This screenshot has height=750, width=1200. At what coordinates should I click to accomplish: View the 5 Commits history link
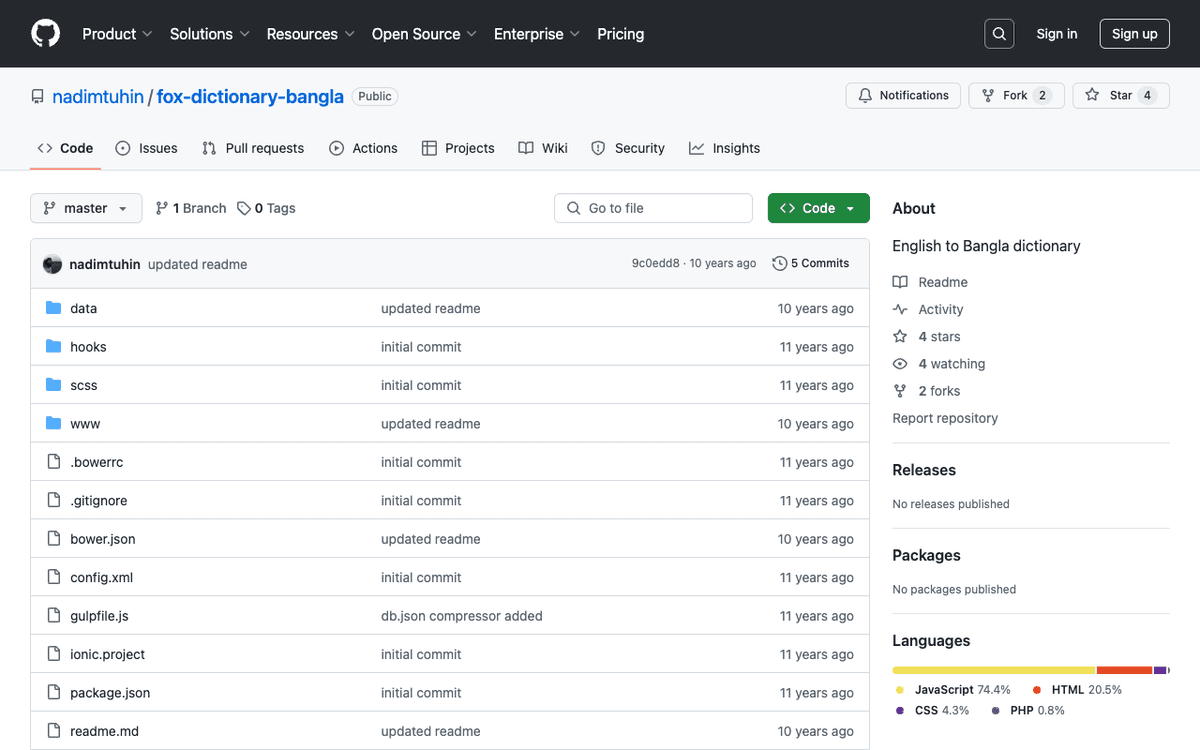click(x=811, y=263)
